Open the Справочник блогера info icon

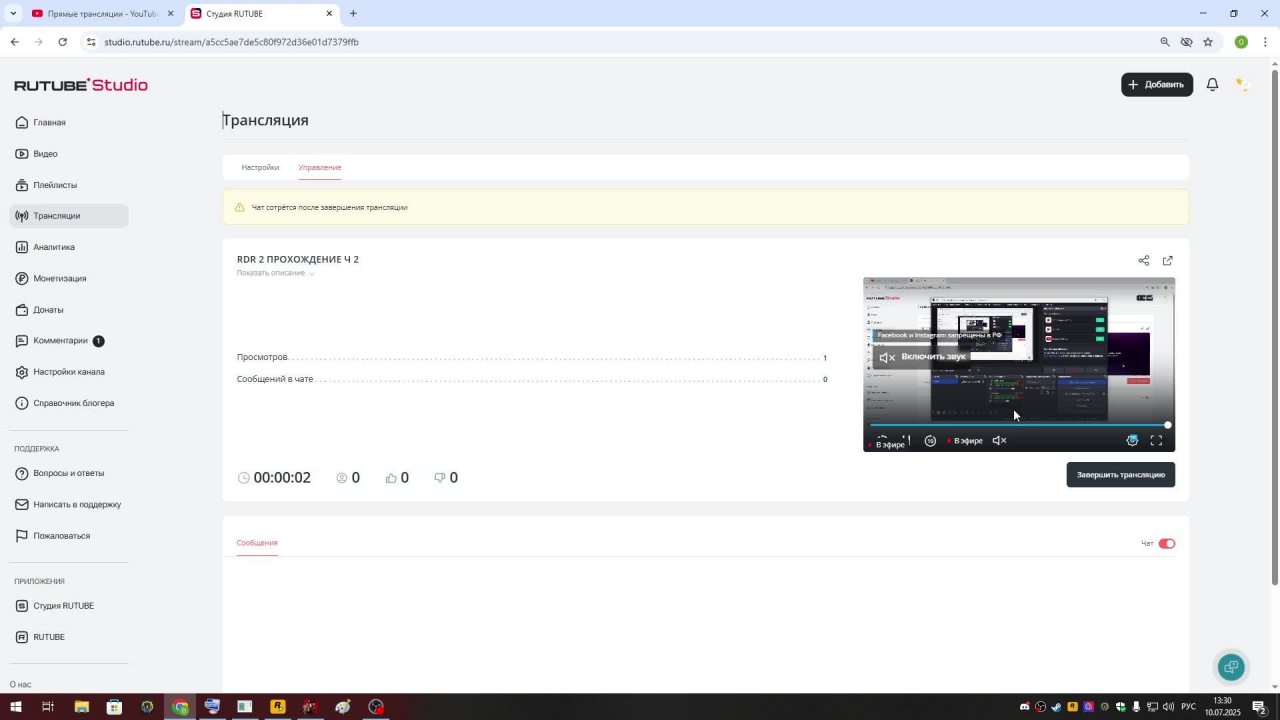[22, 403]
